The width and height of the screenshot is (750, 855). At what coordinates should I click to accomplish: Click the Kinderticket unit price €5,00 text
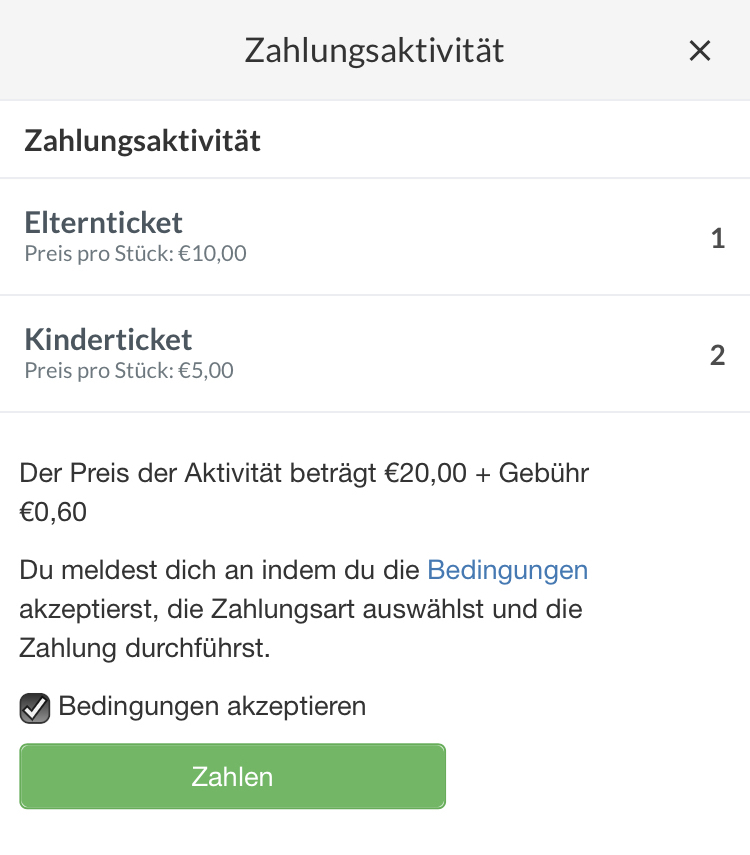pyautogui.click(x=205, y=371)
